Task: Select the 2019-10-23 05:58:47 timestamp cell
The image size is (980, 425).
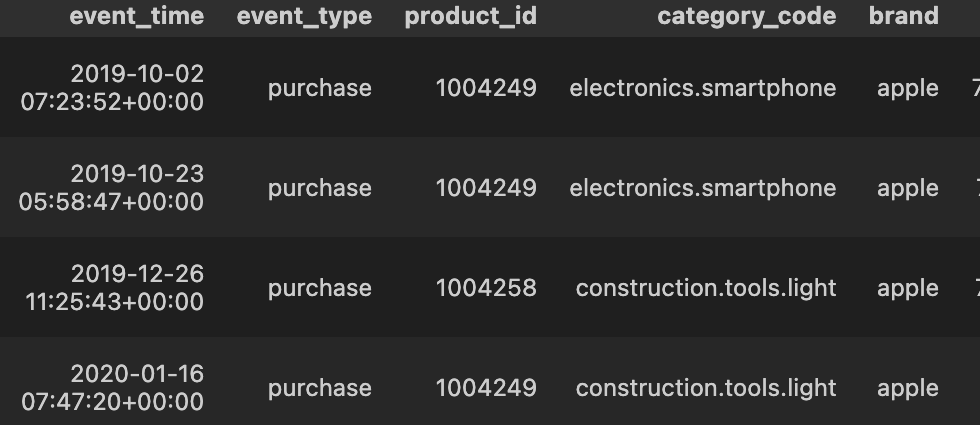Action: (111, 188)
